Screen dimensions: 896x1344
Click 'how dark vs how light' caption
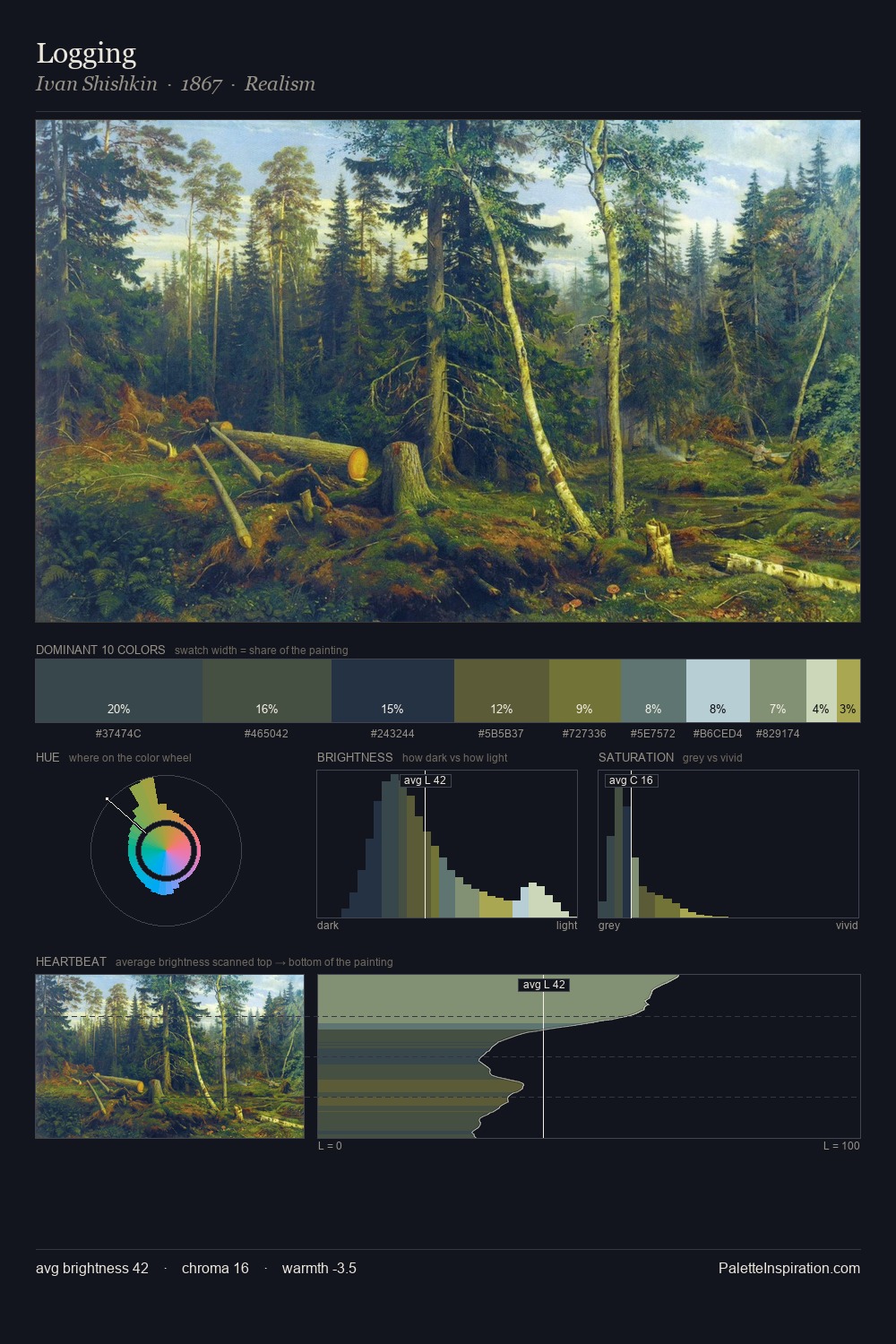[455, 758]
